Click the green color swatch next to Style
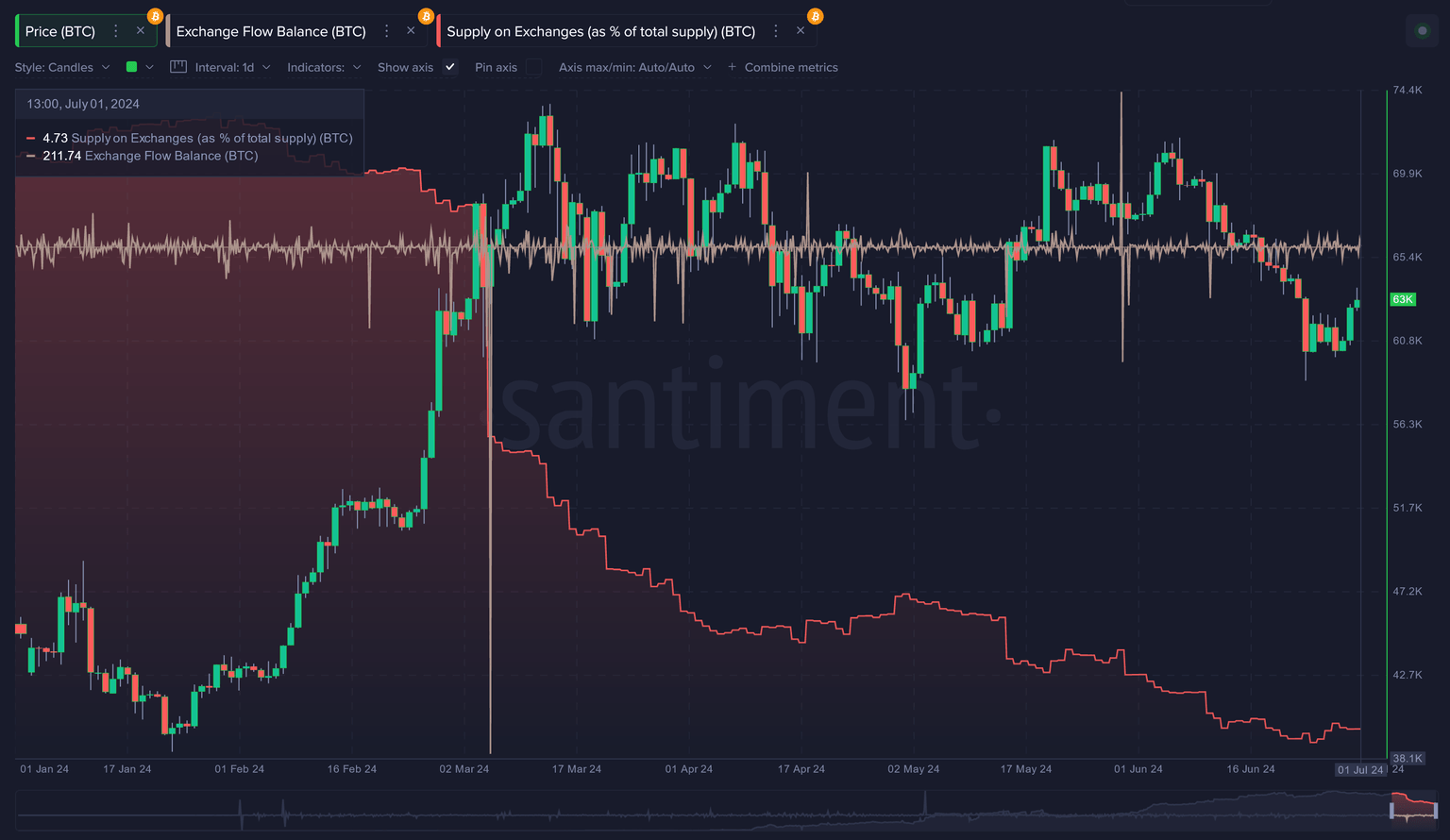 [132, 67]
